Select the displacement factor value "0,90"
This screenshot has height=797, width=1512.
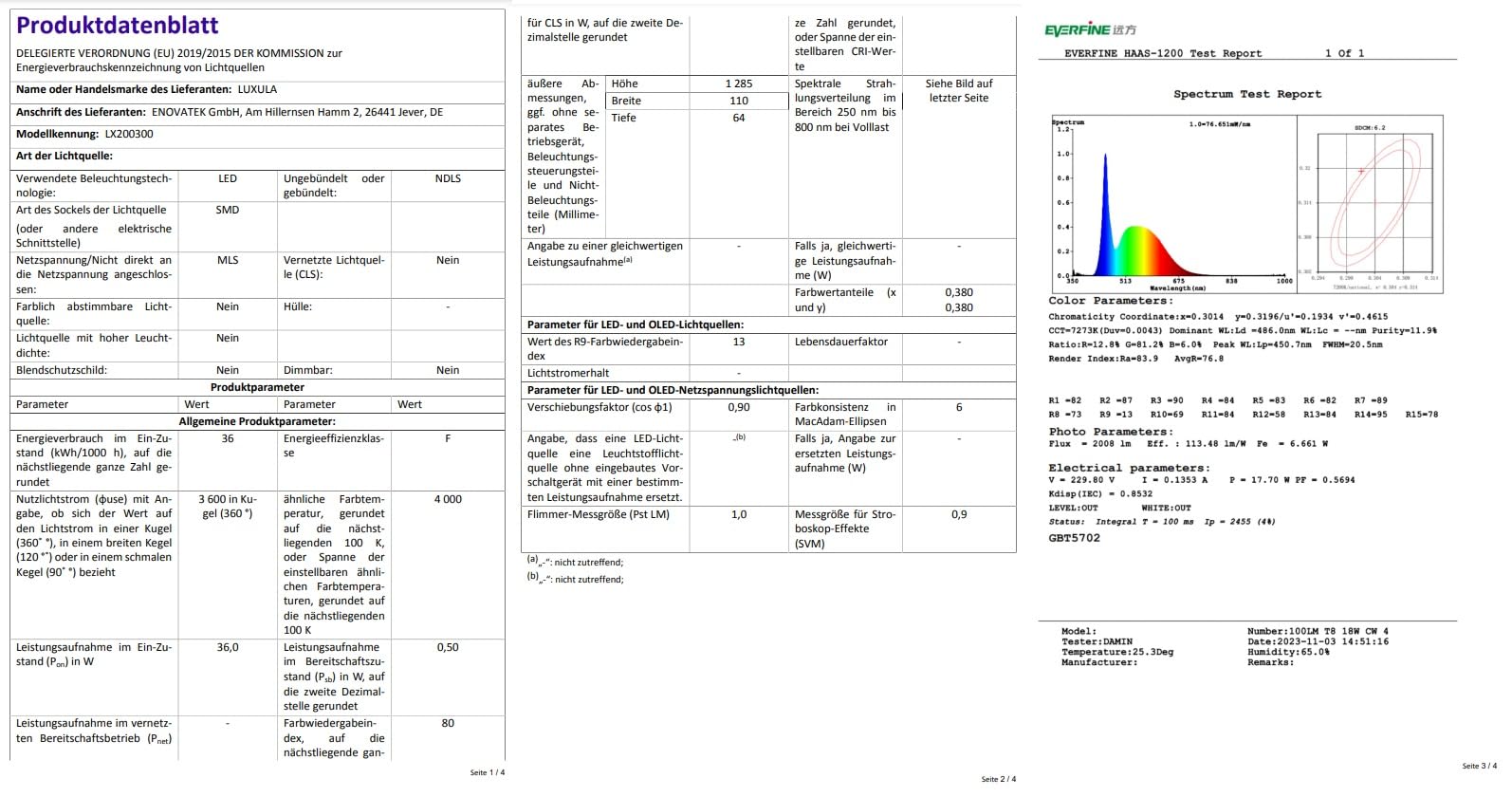point(739,407)
